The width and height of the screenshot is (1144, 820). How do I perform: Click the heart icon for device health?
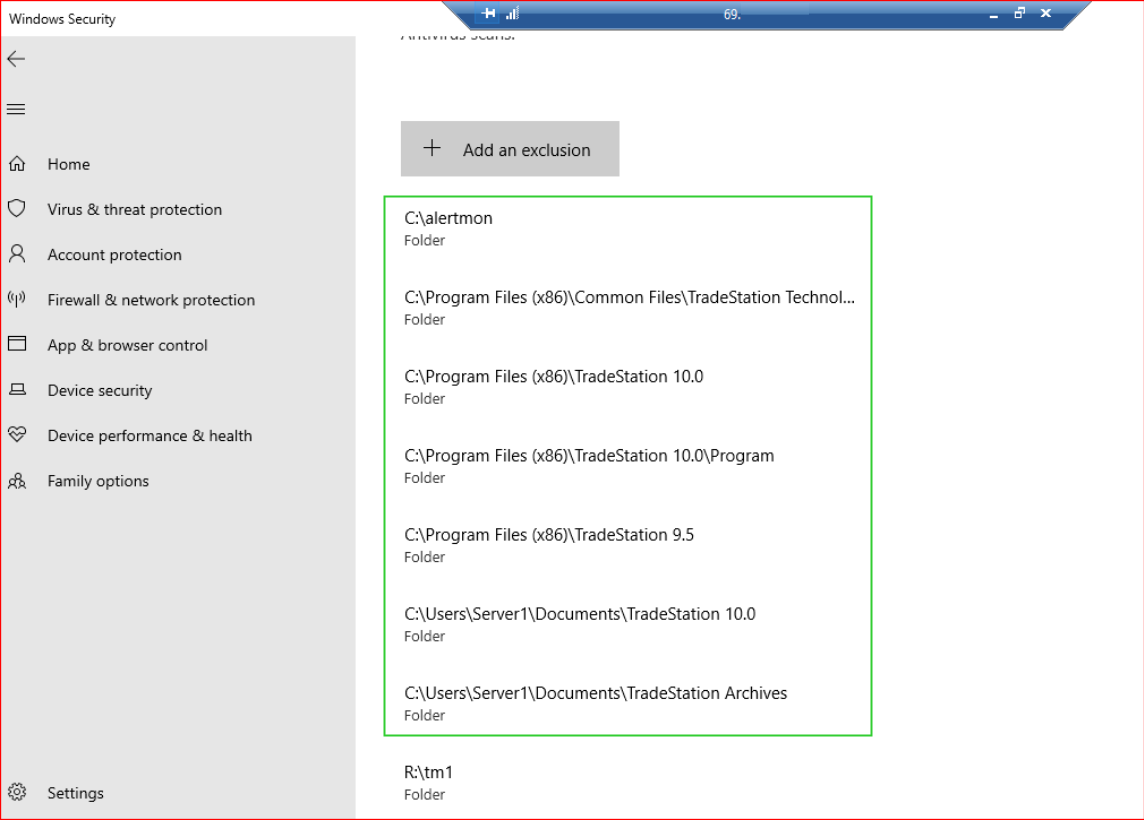coord(17,435)
